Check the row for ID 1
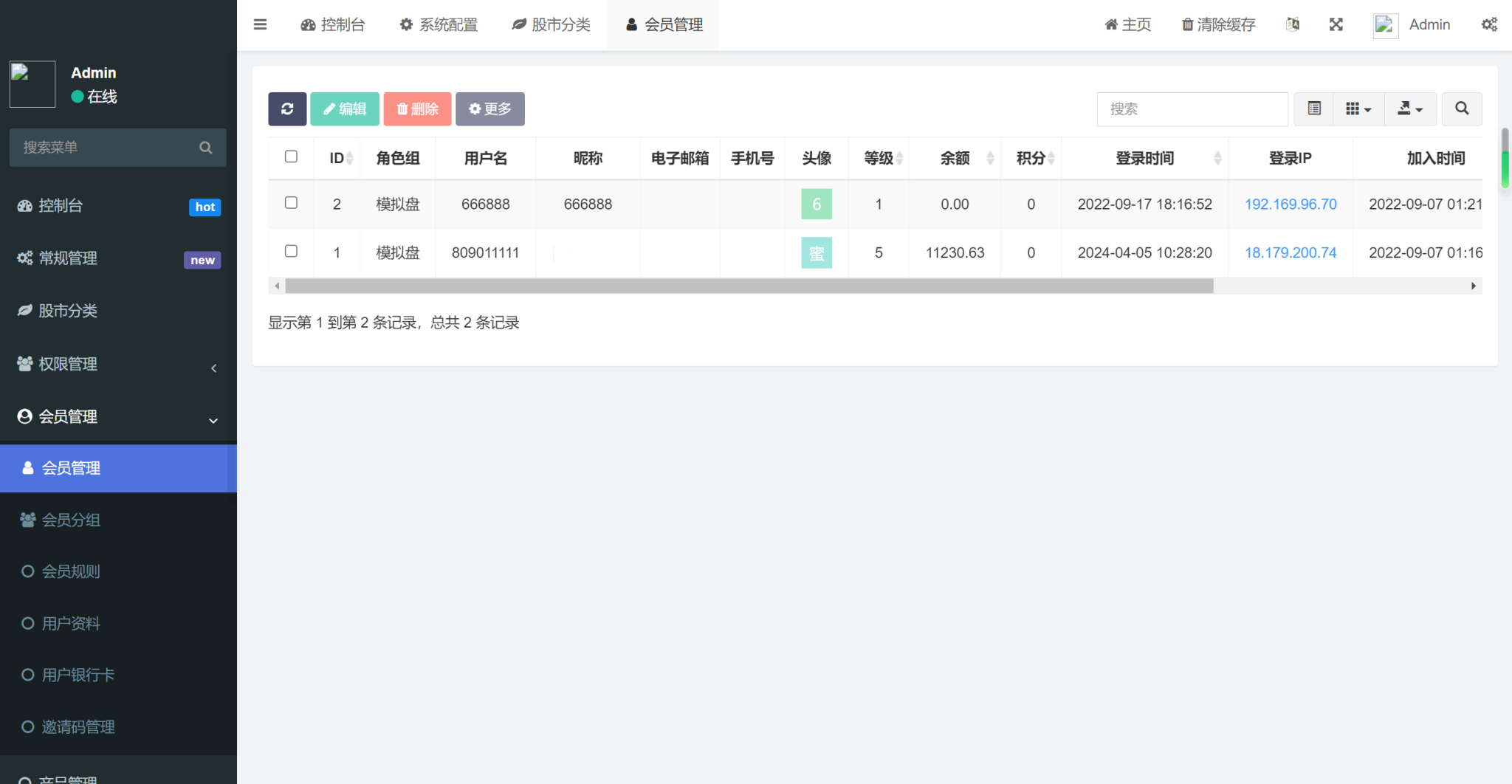 [x=291, y=252]
